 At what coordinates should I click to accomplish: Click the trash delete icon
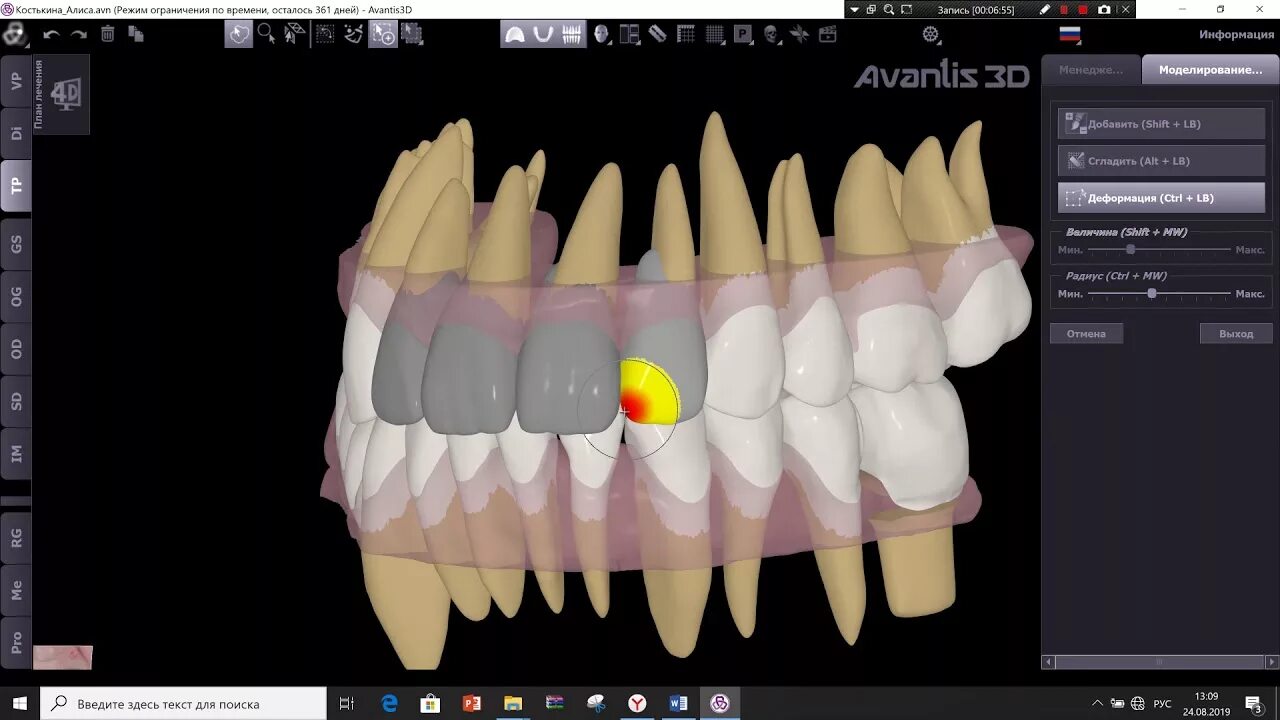coord(107,34)
